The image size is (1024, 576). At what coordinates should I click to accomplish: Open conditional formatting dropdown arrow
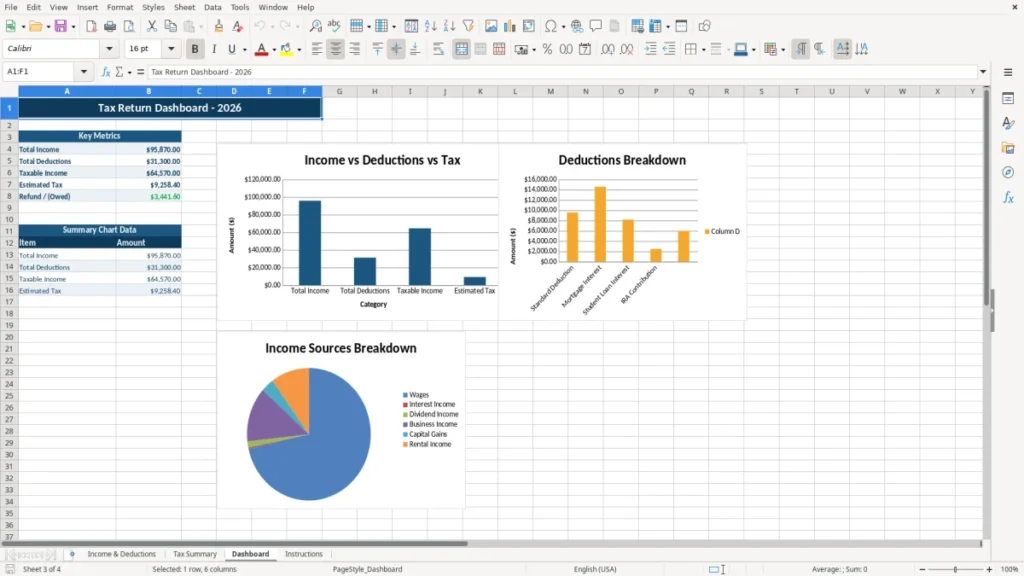(783, 50)
